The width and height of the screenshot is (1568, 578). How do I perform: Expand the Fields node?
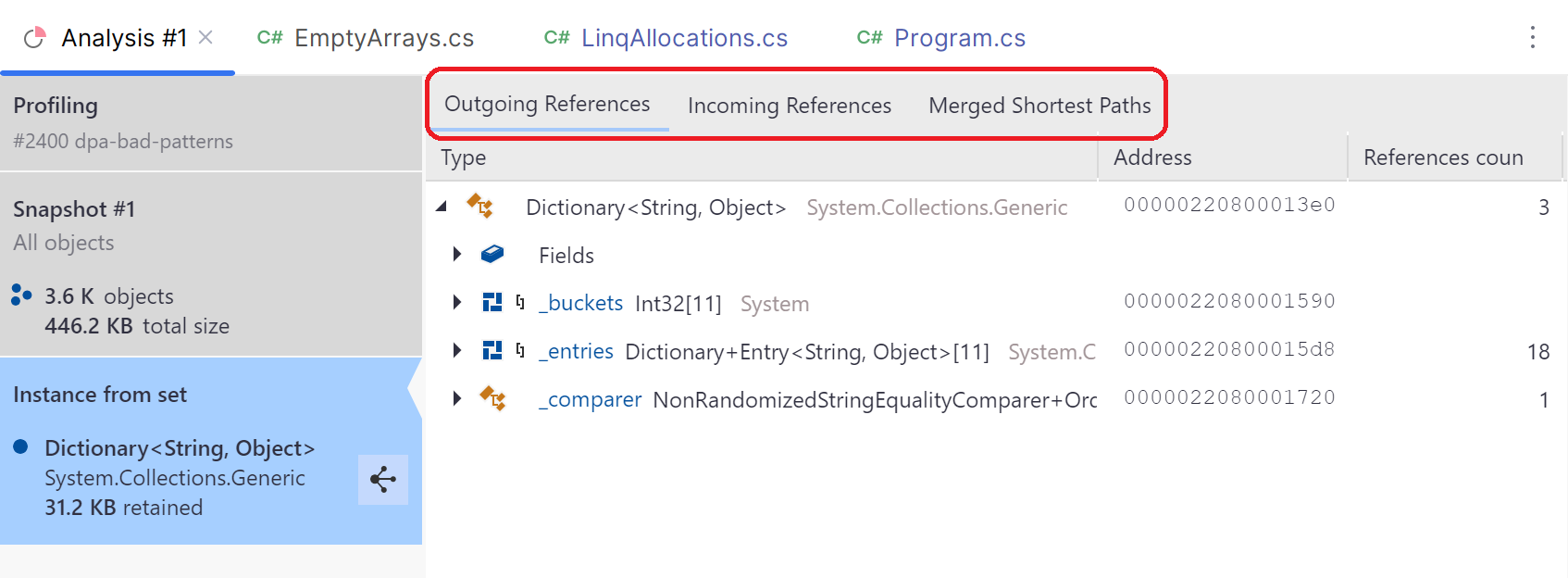coord(455,254)
